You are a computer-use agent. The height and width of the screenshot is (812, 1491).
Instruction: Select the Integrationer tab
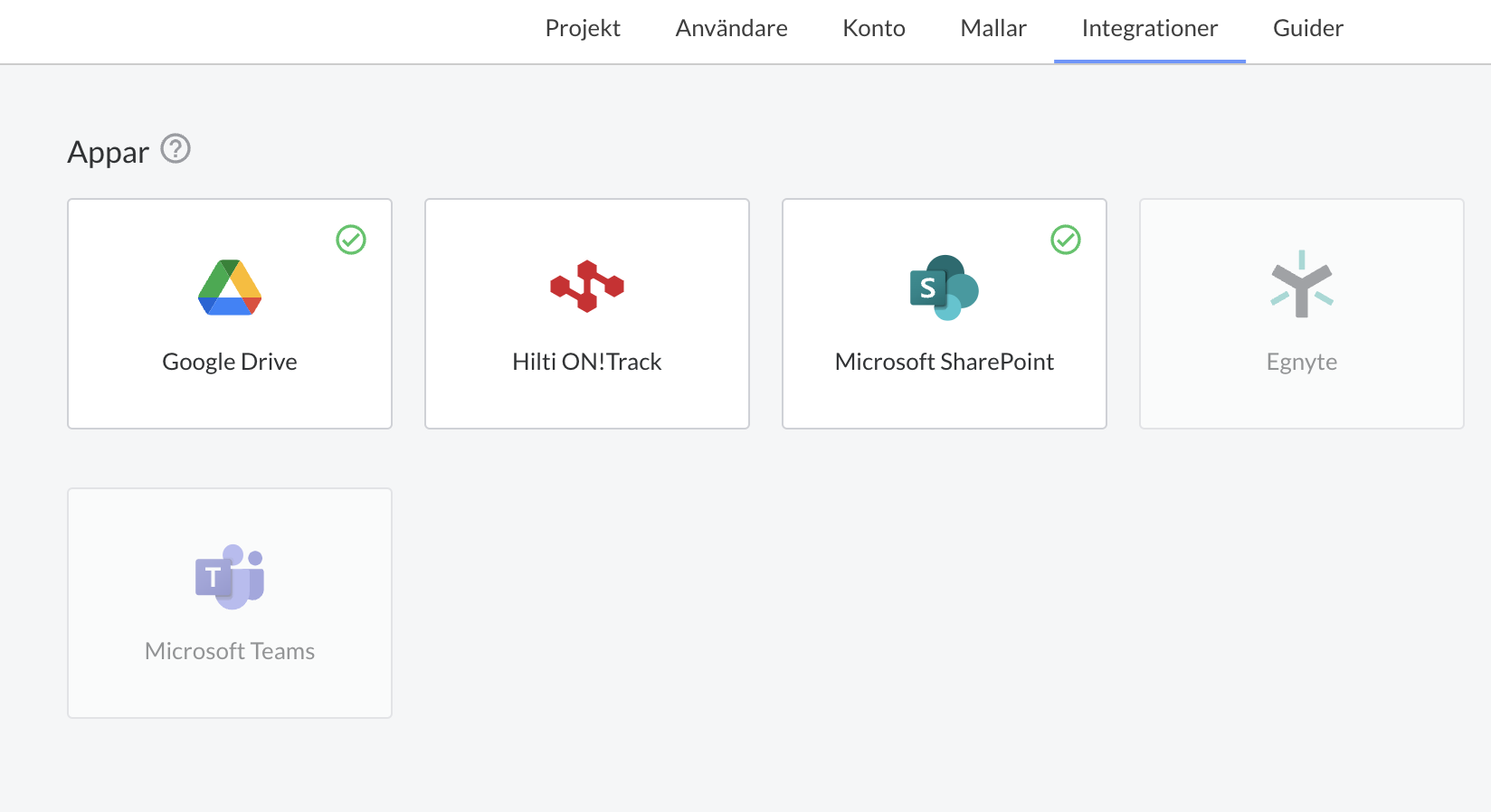[x=1150, y=29]
